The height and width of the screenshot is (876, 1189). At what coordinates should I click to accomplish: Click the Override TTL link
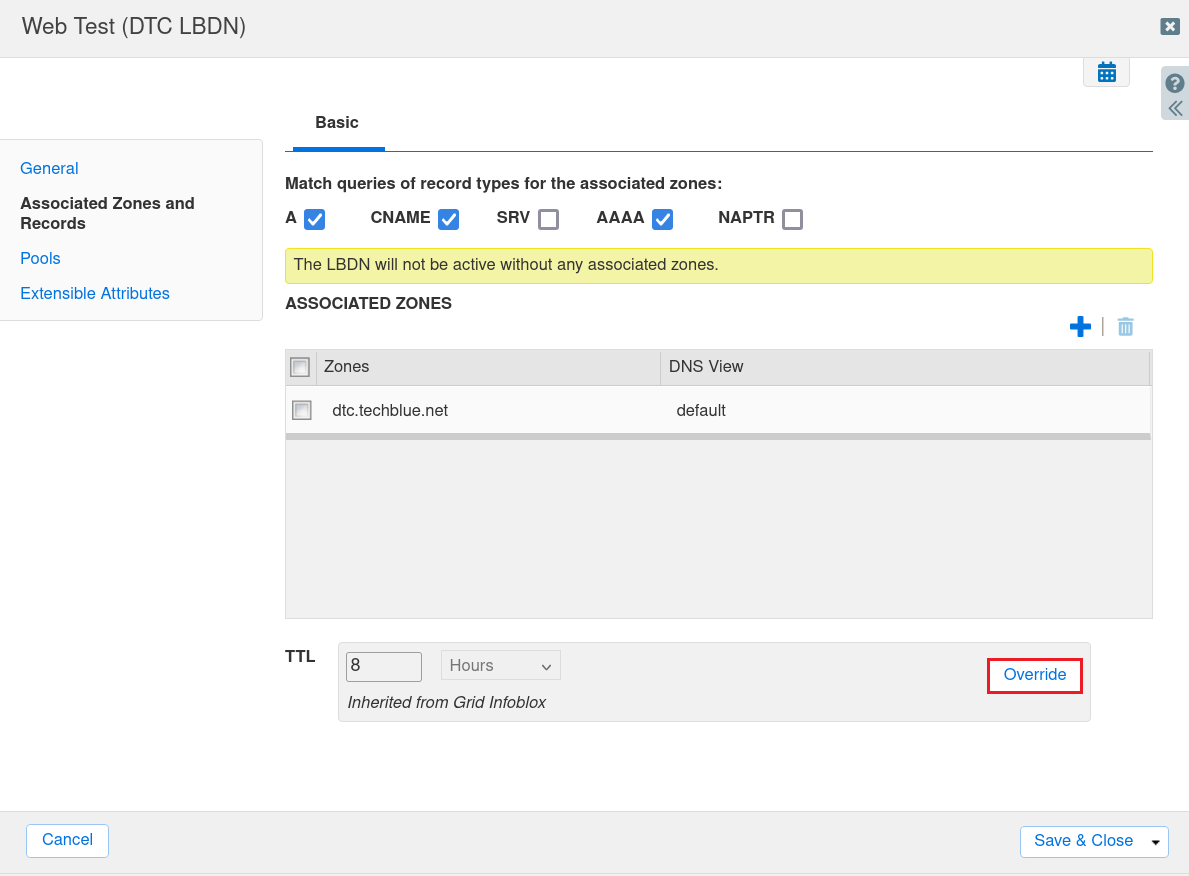click(x=1034, y=675)
